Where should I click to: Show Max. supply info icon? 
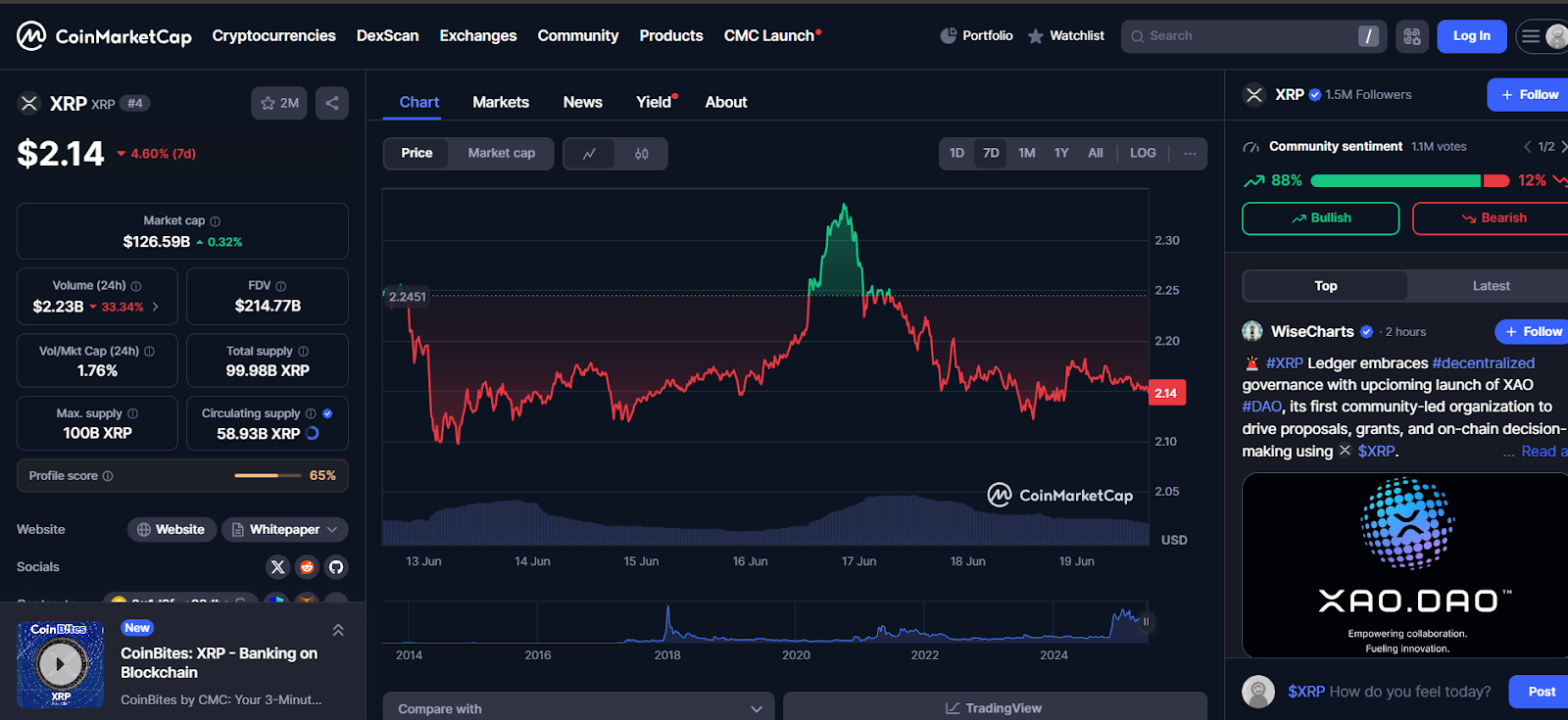point(133,413)
